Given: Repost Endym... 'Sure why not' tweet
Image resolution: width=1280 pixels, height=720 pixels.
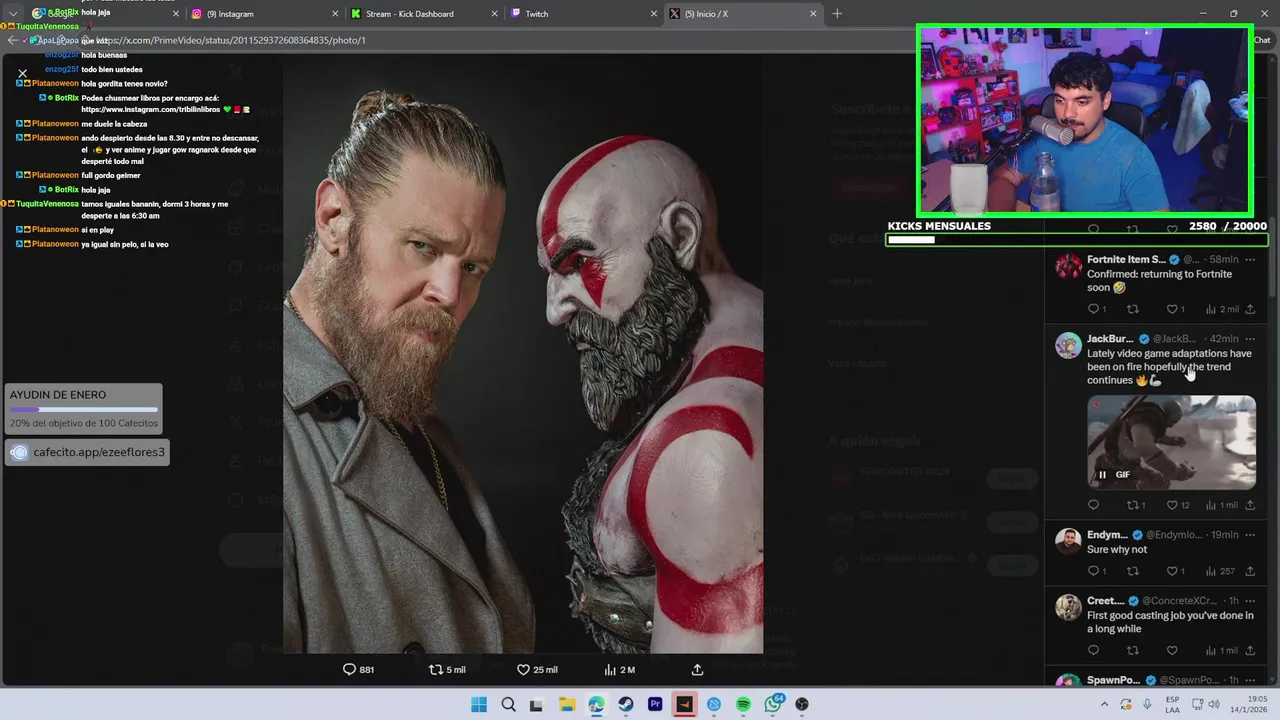Looking at the screenshot, I should tap(1133, 571).
